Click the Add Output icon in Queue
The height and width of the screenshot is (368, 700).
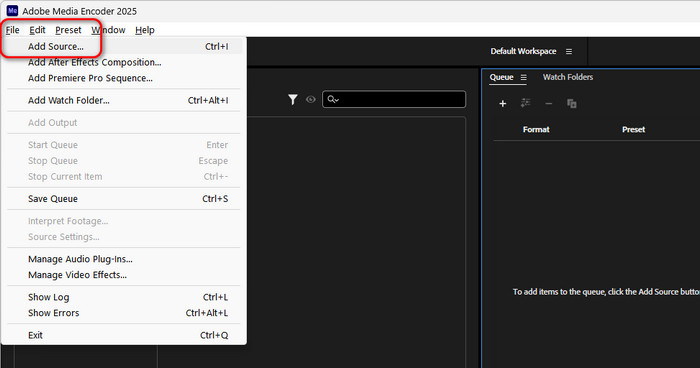pyautogui.click(x=526, y=103)
